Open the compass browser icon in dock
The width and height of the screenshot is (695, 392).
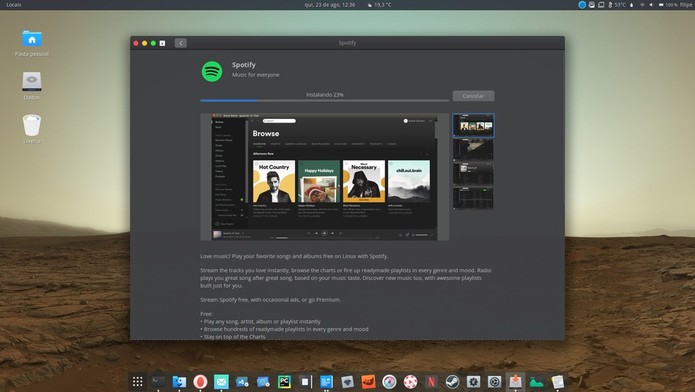click(389, 381)
